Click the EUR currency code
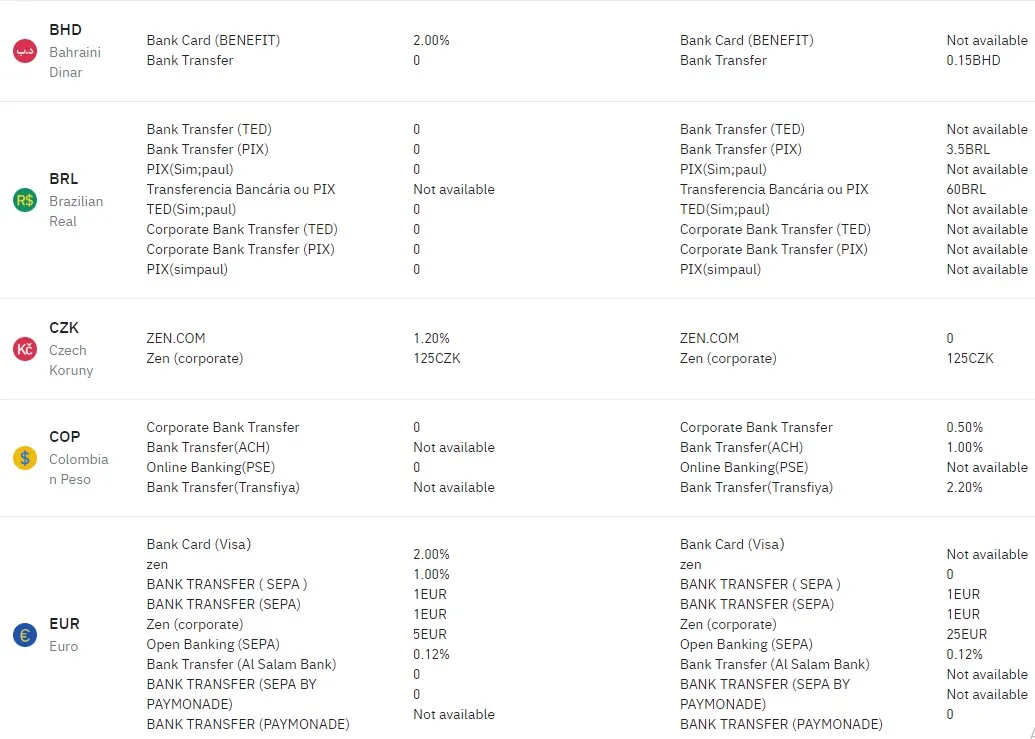Viewport: 1035px width, 739px height. pos(64,624)
